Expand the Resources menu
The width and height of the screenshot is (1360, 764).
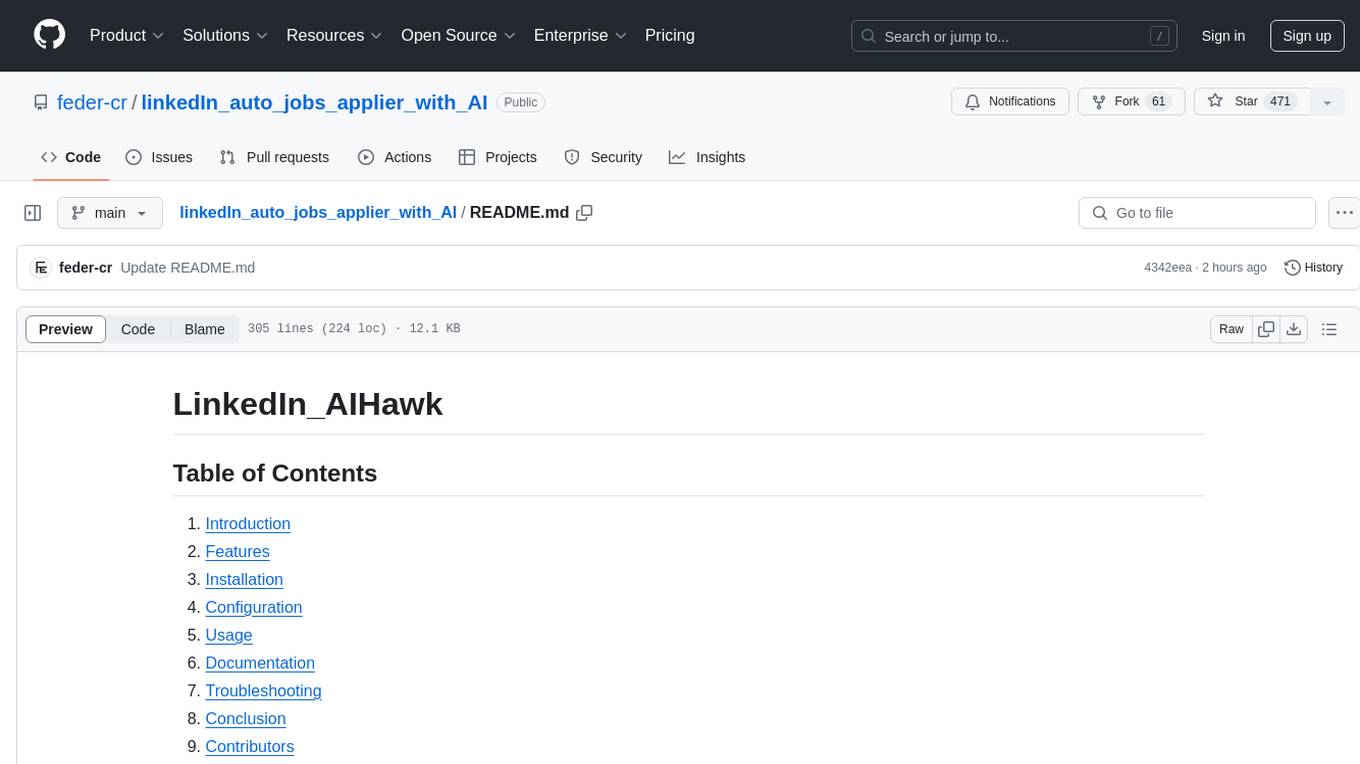[x=334, y=35]
